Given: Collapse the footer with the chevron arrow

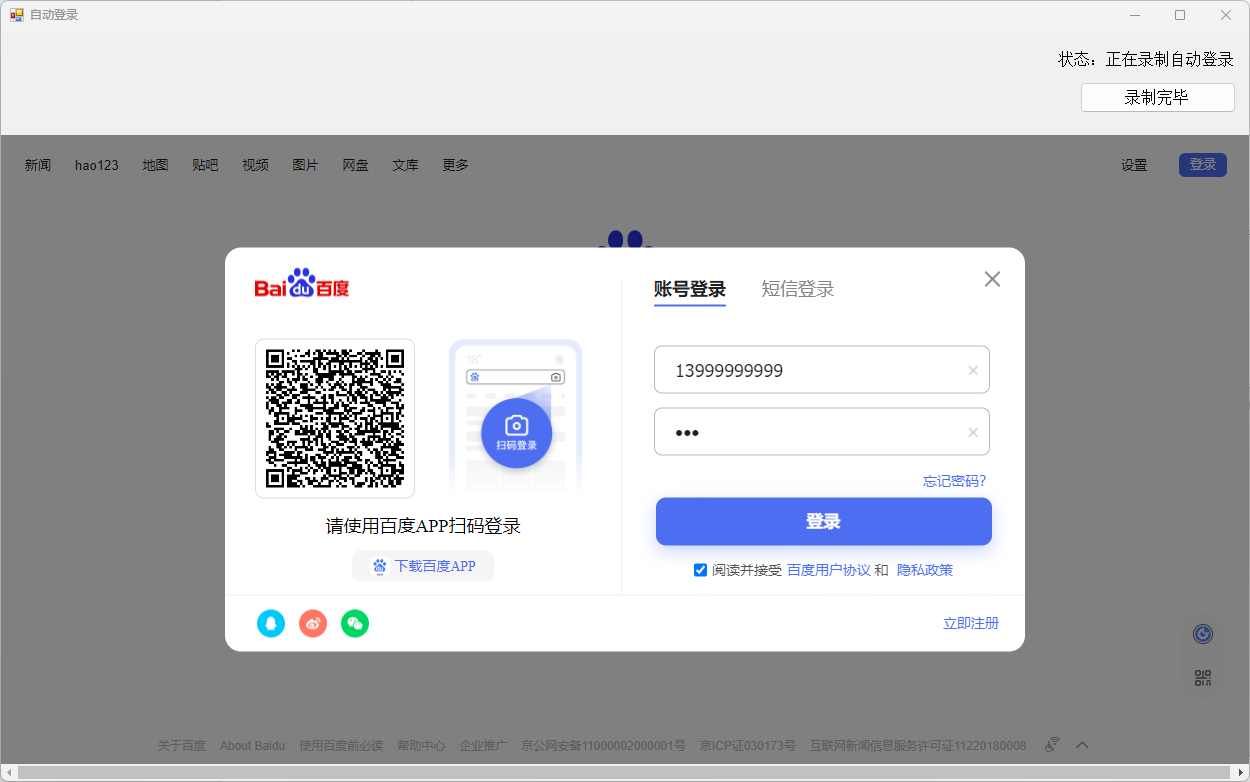Looking at the screenshot, I should point(1082,745).
